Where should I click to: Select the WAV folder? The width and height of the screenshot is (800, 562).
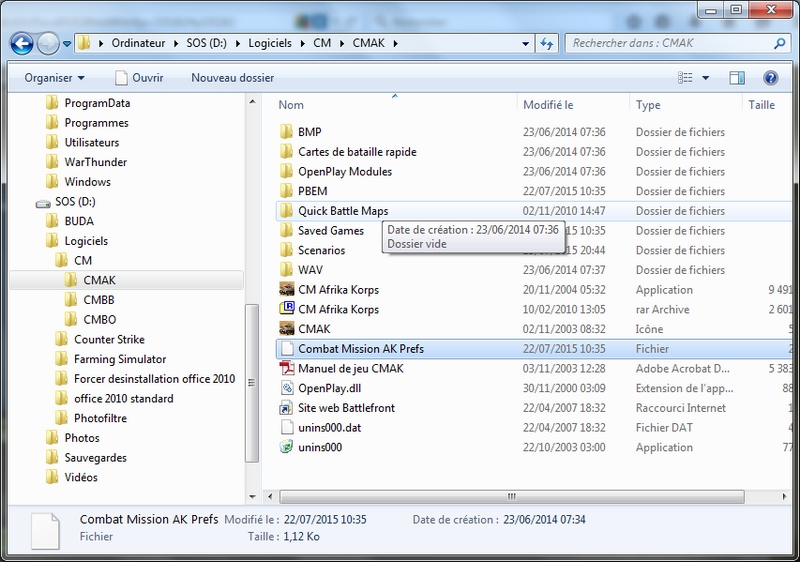tap(310, 270)
